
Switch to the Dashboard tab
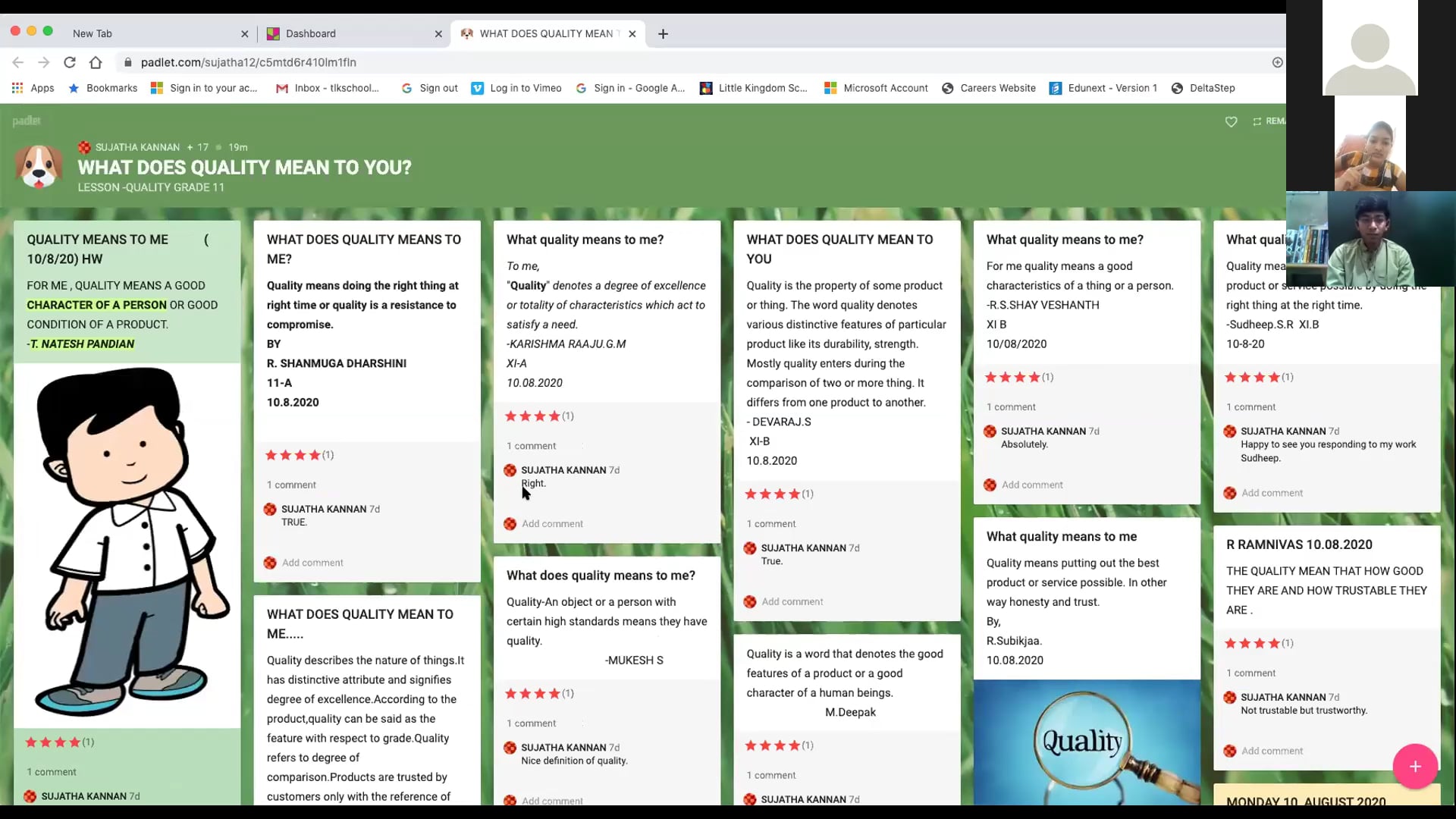click(x=349, y=33)
